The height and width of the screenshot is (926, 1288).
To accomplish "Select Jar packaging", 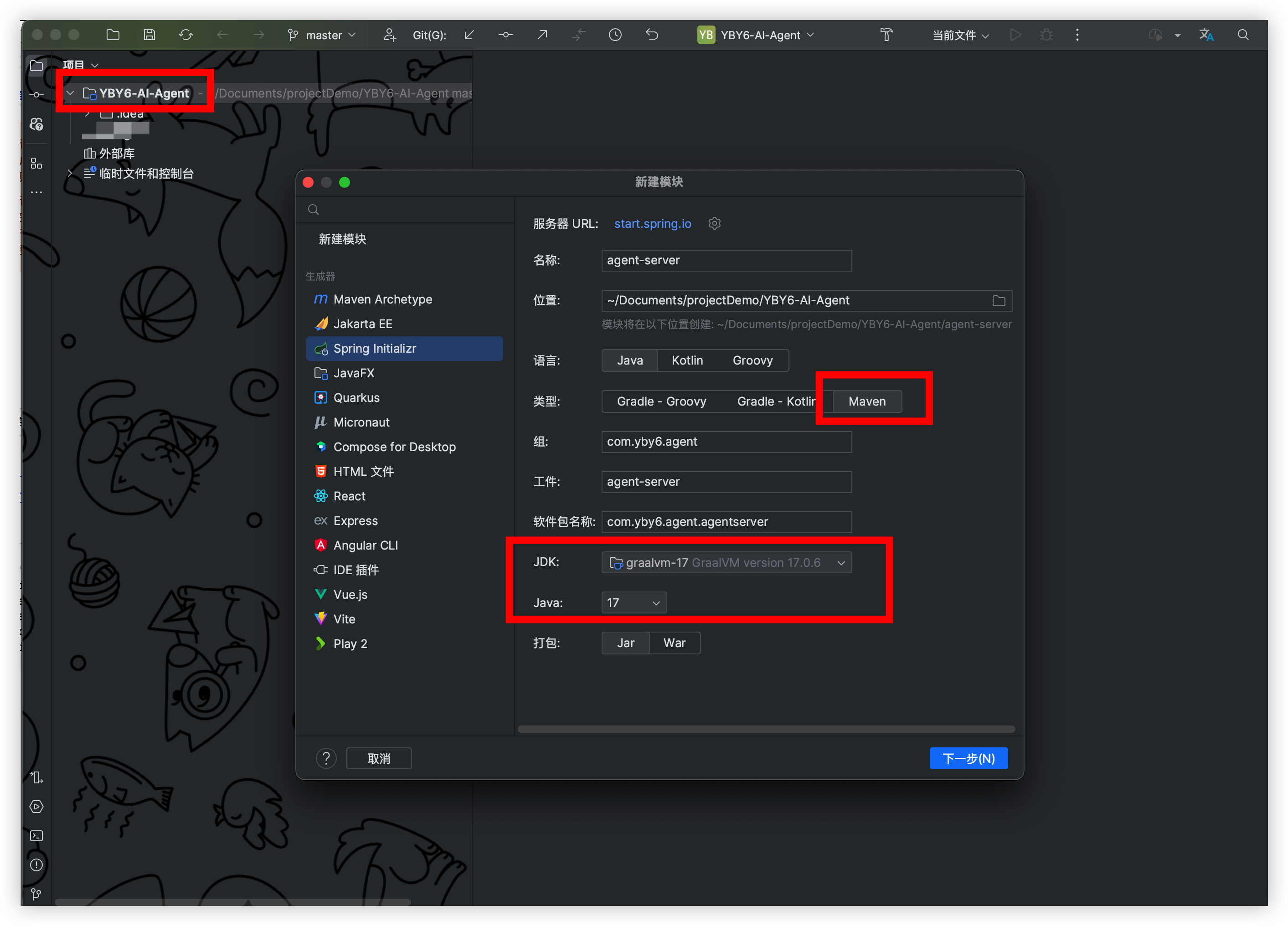I will click(625, 643).
